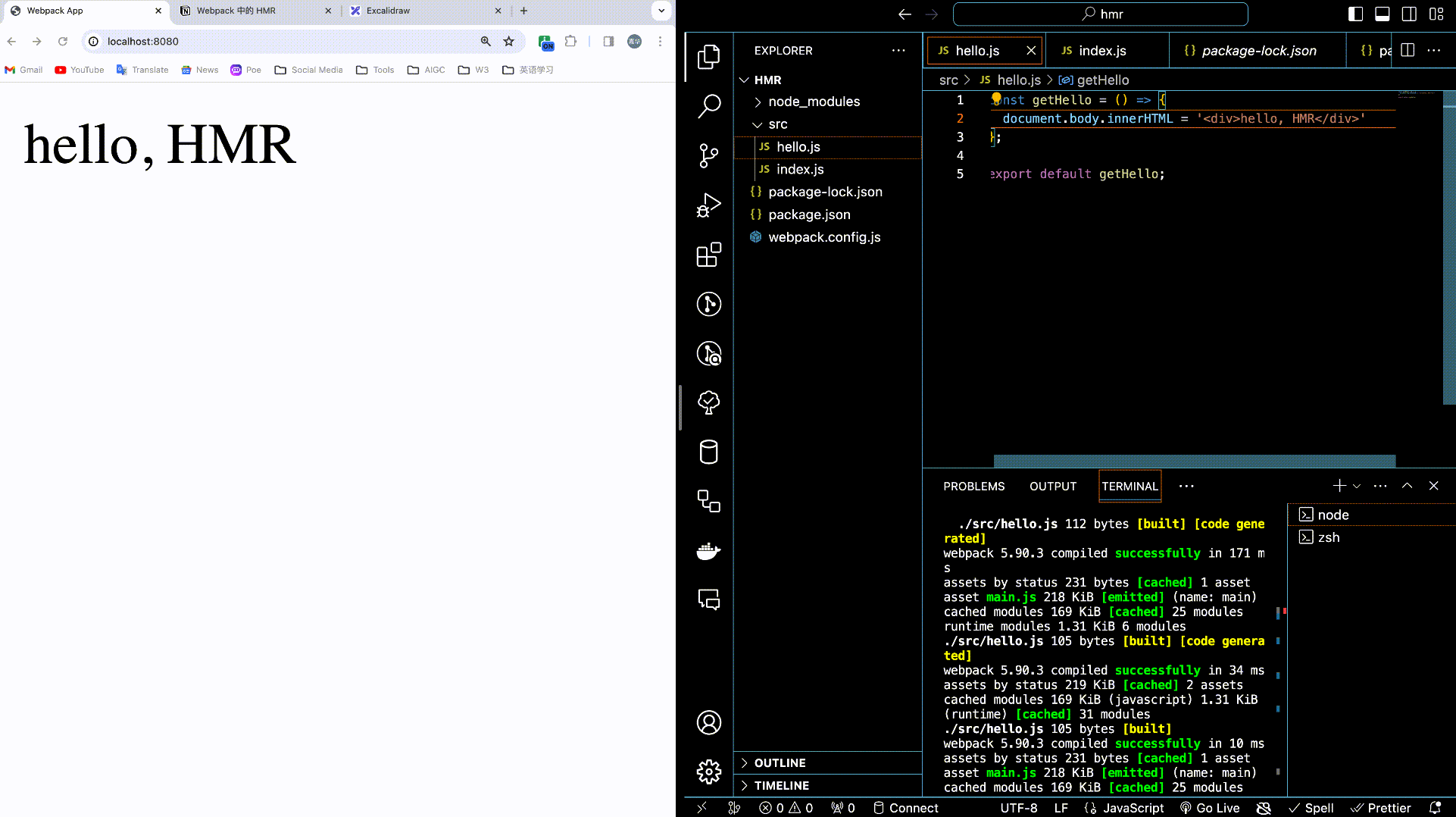Show more panel tabs via ellipsis

point(1186,486)
